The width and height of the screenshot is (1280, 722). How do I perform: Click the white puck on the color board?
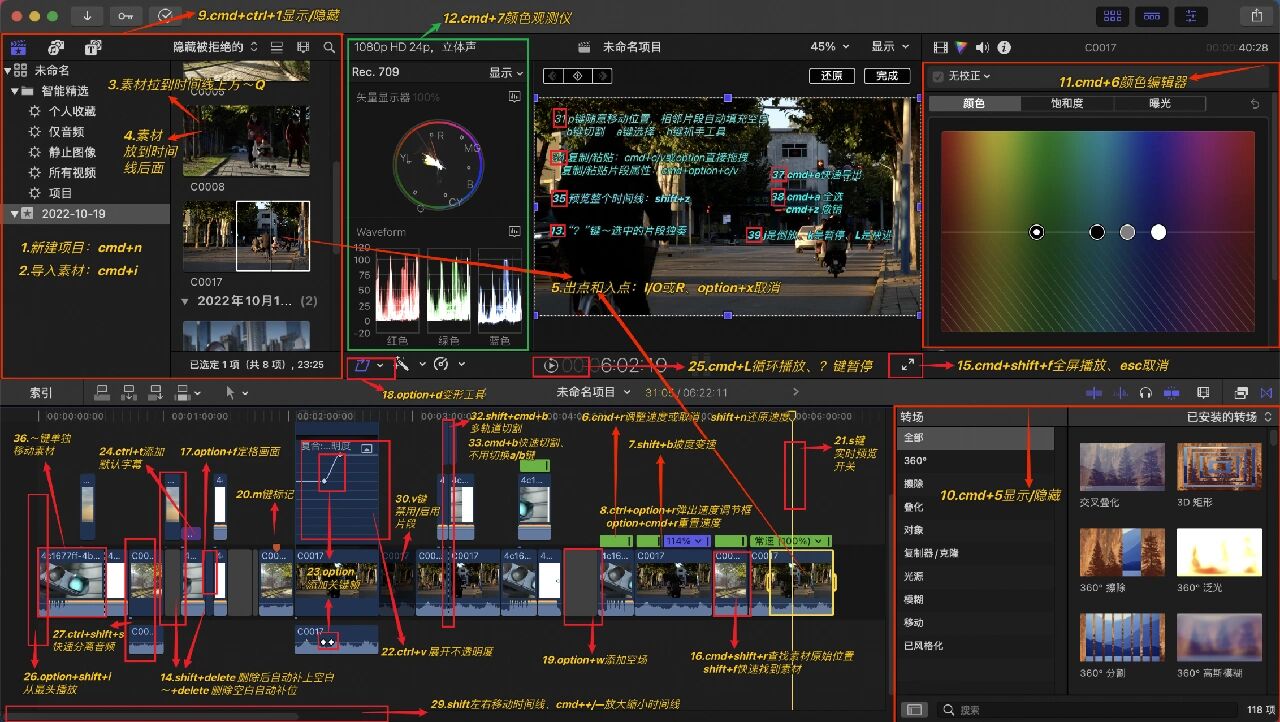[1158, 231]
